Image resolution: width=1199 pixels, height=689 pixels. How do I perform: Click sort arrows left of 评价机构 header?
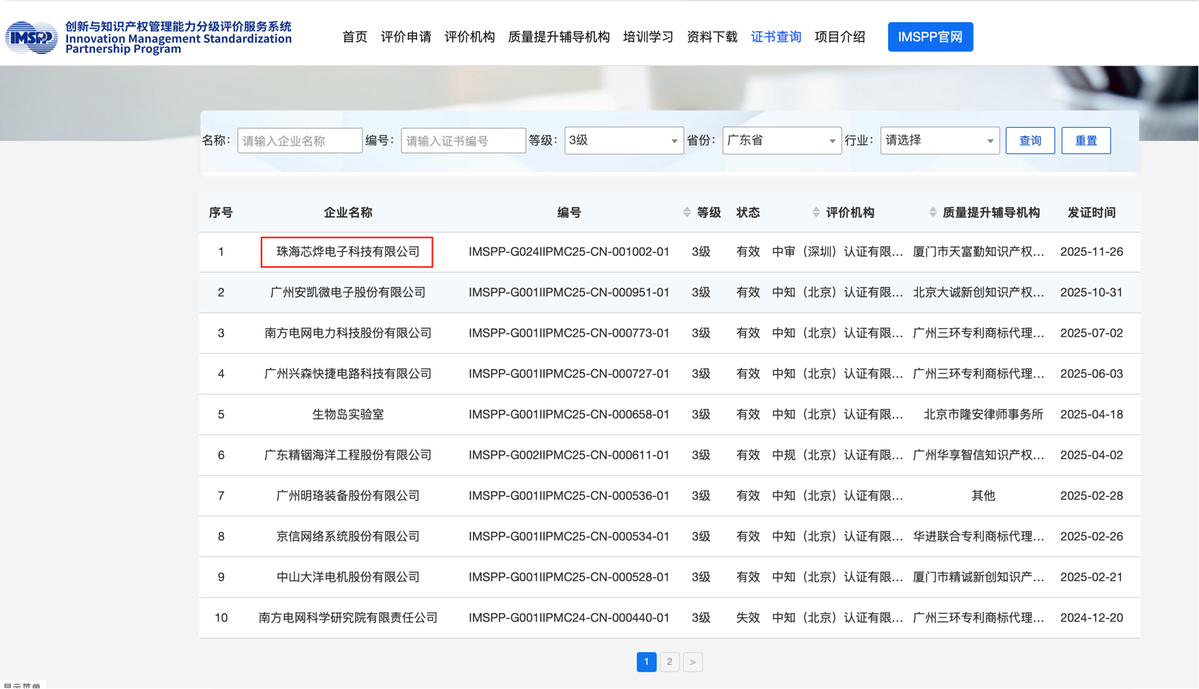pos(817,212)
